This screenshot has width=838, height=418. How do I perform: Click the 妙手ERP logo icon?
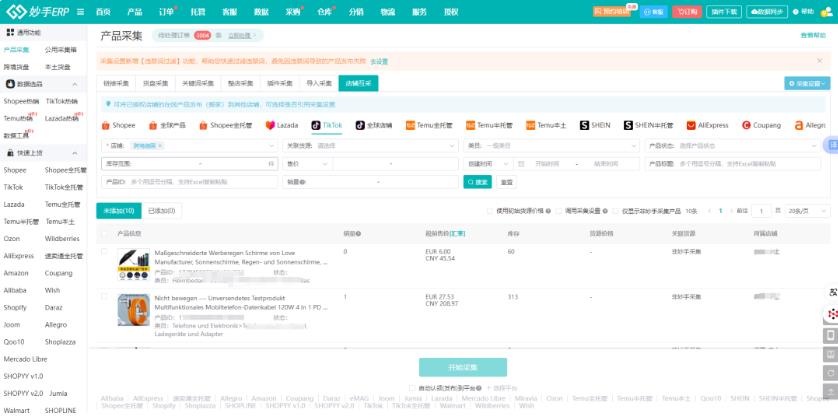pyautogui.click(x=13, y=12)
